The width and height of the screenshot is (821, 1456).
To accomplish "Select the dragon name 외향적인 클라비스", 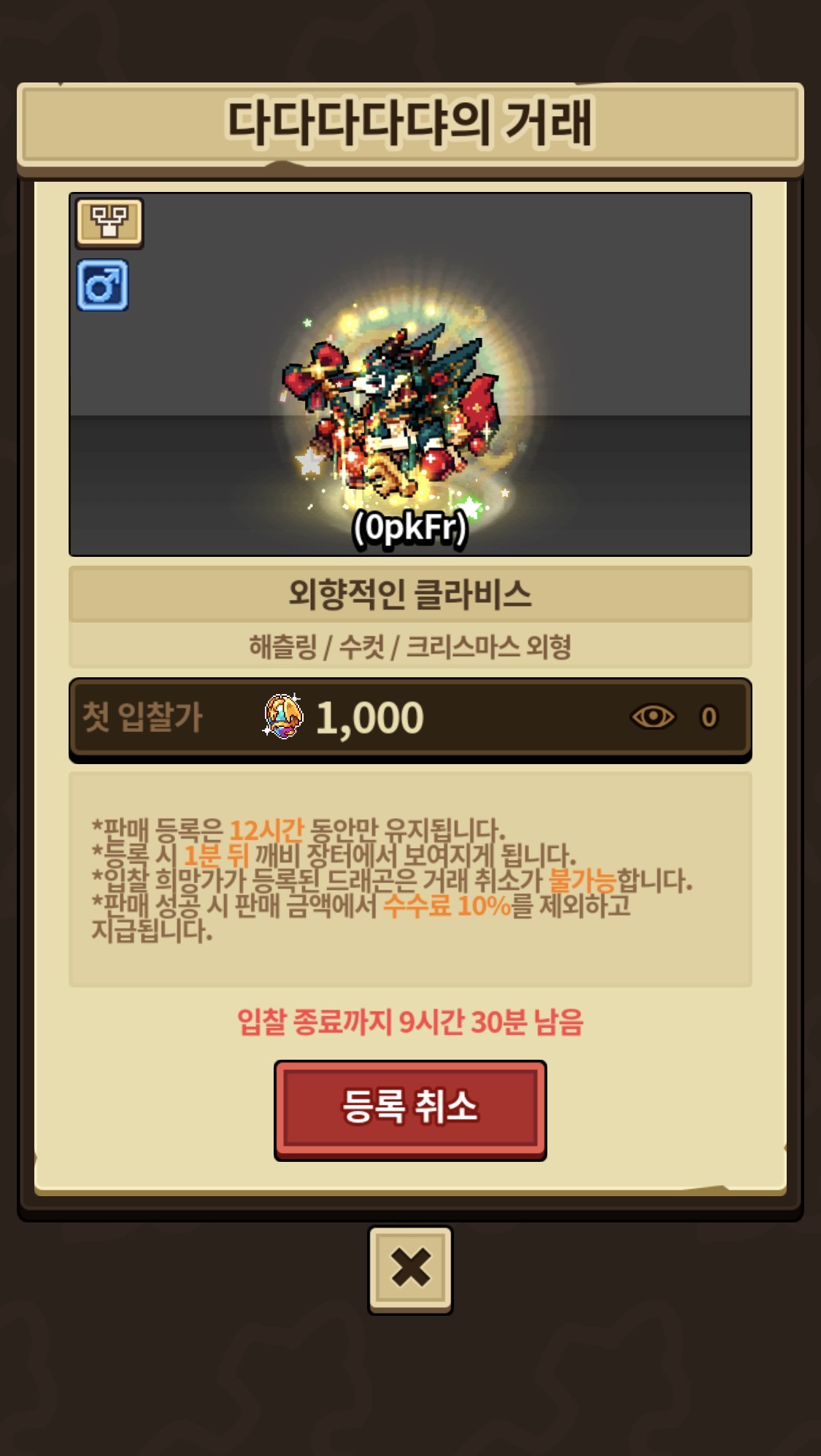I will (410, 593).
